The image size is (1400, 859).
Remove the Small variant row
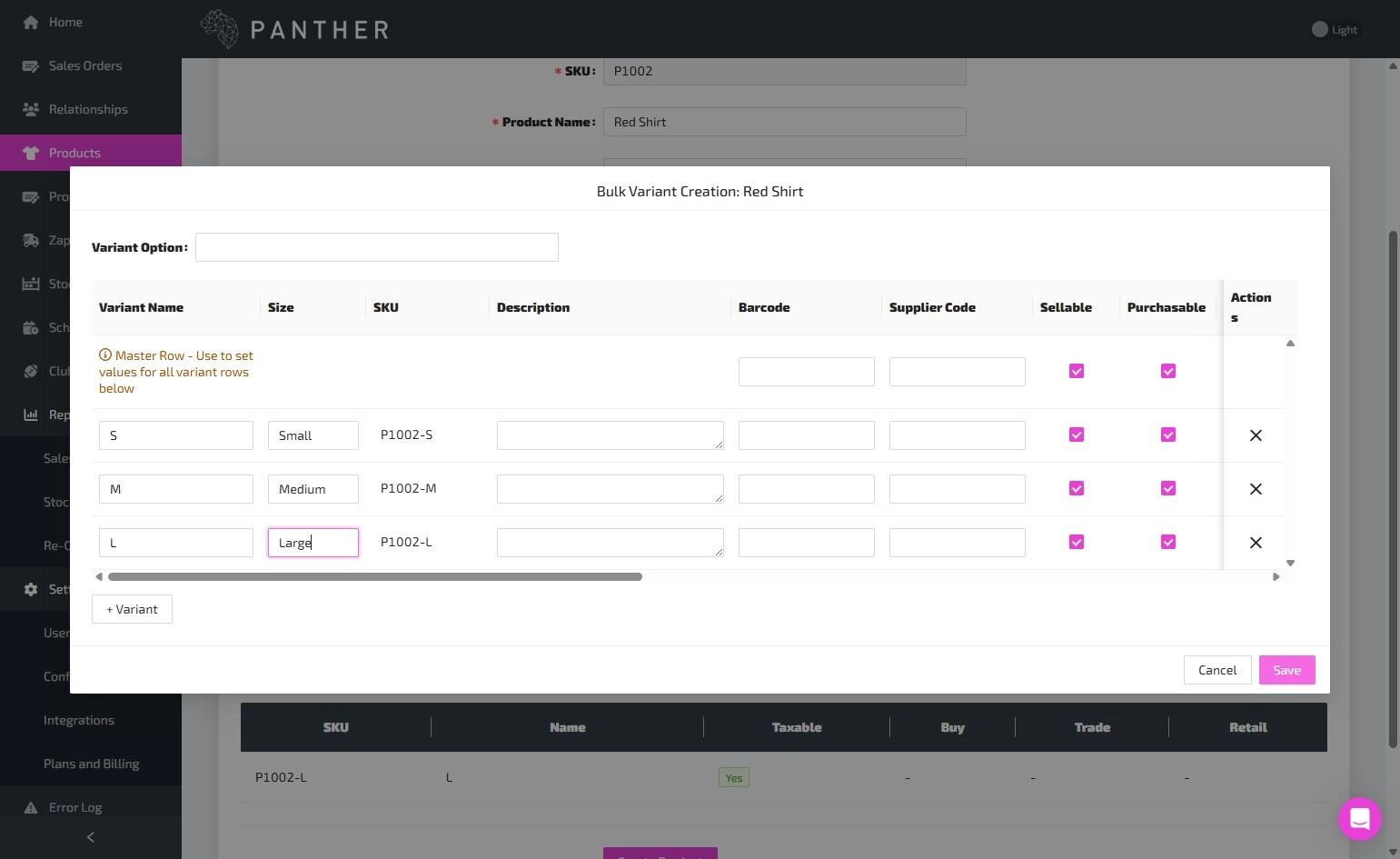(x=1256, y=435)
